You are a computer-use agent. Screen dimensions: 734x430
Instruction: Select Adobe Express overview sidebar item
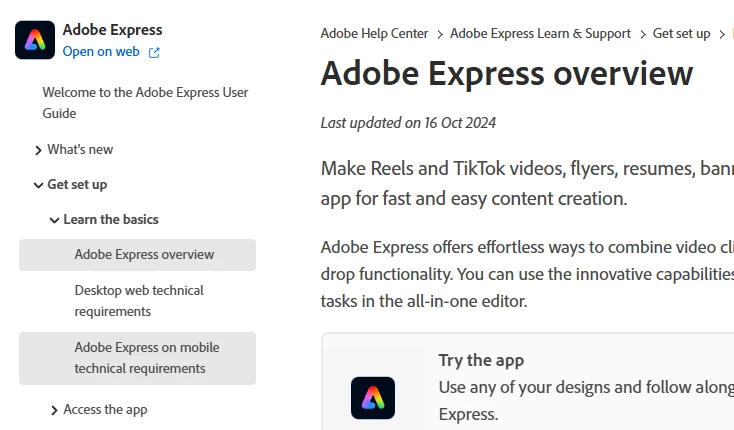coord(137,255)
